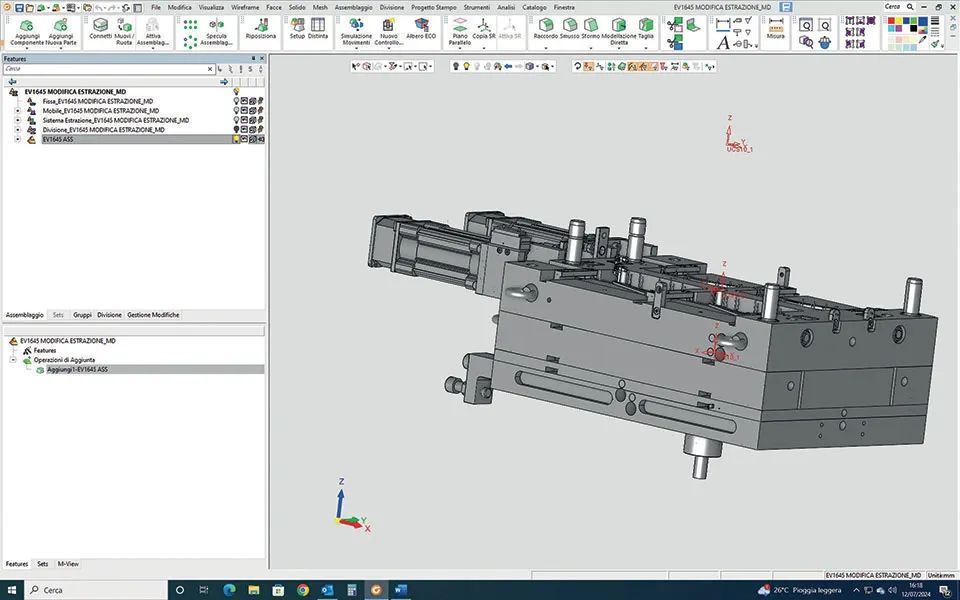This screenshot has height=600, width=960.
Task: Expand Sistema Estrazione_EV1645 tree node
Action: (17, 120)
